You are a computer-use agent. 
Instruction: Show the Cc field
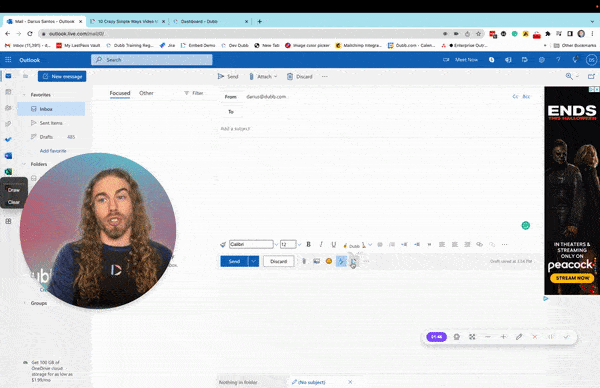tap(515, 96)
